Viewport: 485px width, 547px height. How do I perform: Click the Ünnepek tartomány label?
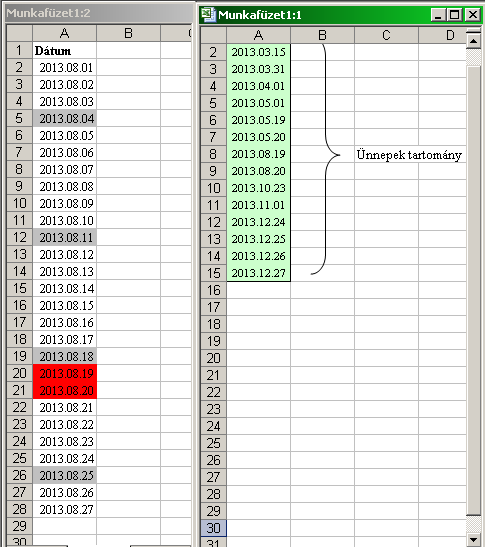click(409, 155)
